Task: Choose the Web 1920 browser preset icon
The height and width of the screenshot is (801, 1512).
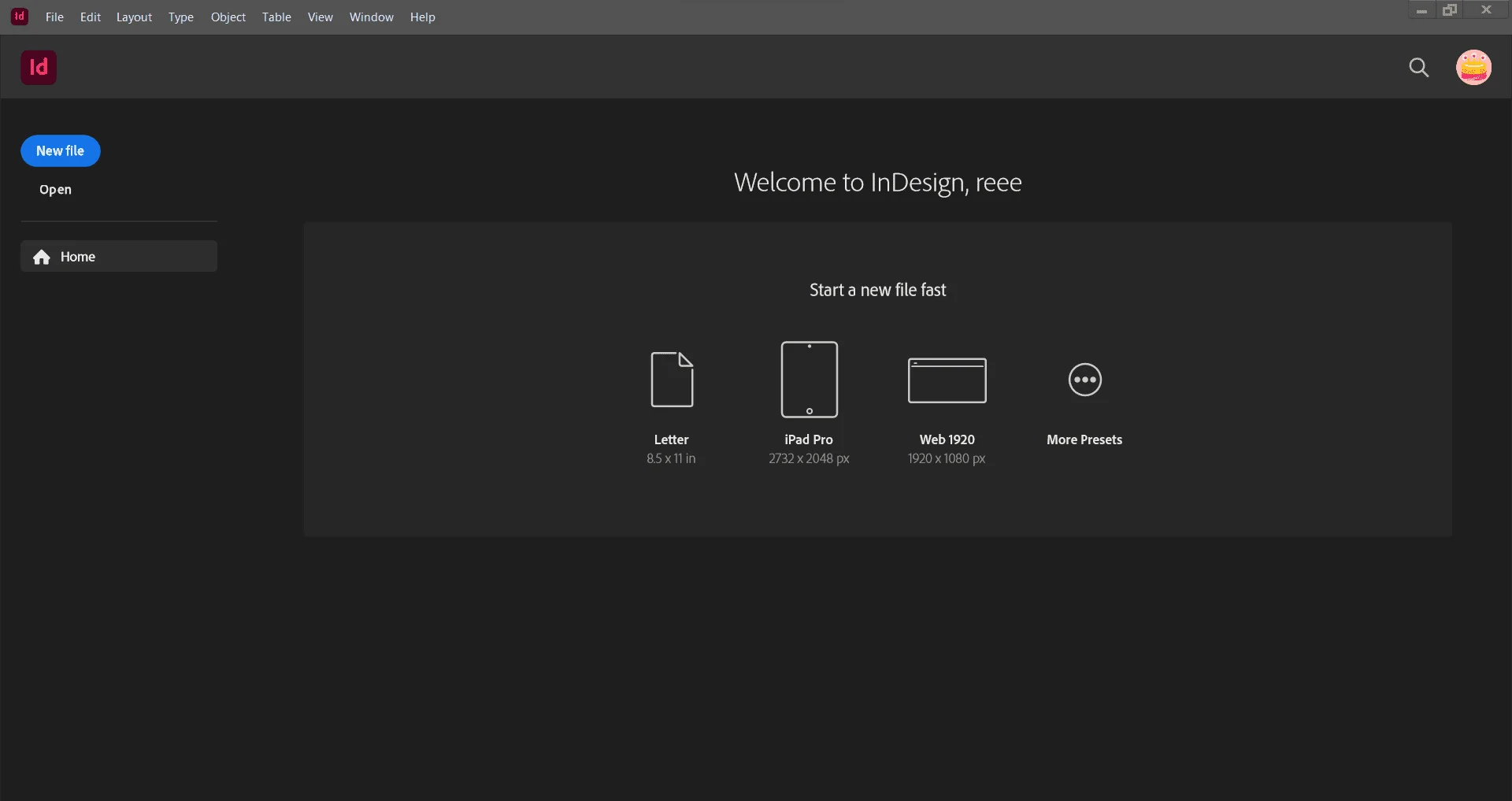Action: pyautogui.click(x=947, y=380)
